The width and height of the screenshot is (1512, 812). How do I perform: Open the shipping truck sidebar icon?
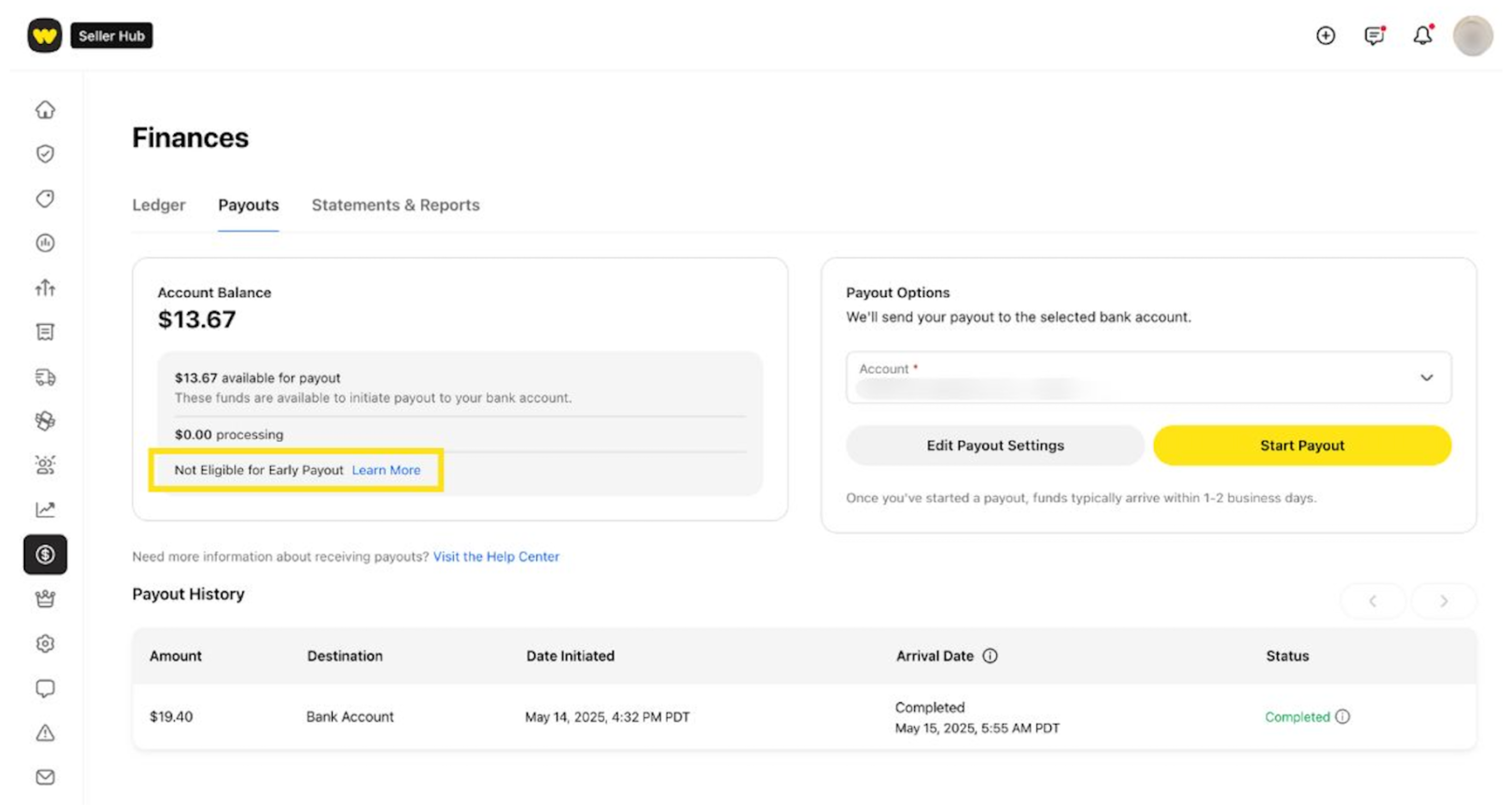click(45, 377)
